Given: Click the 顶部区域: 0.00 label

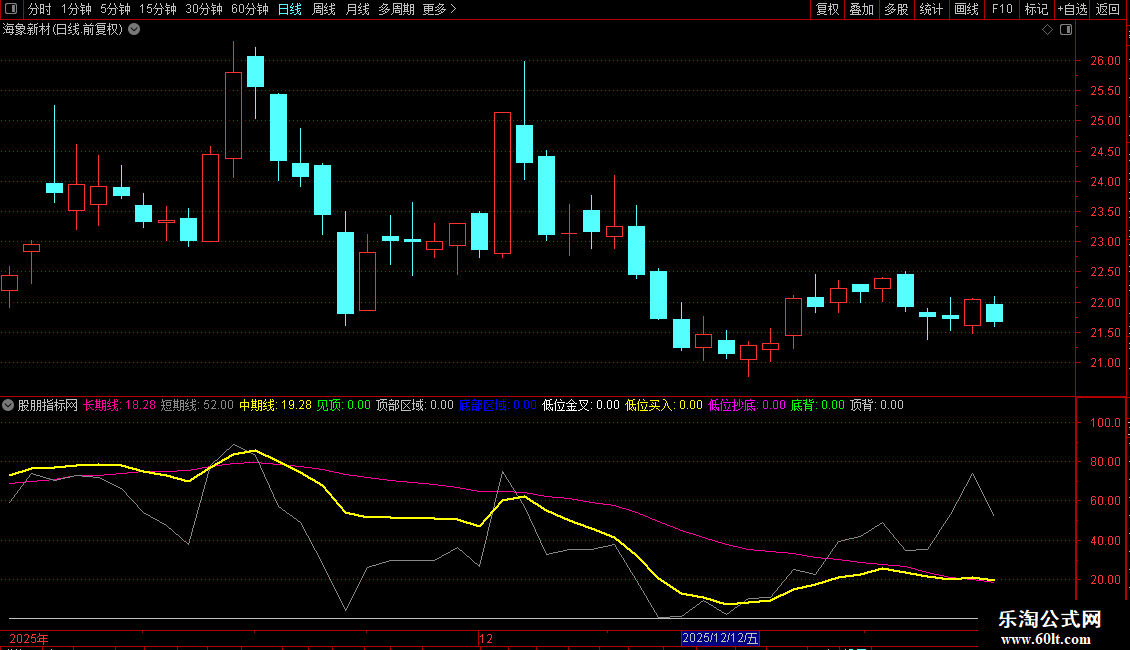Looking at the screenshot, I should [x=414, y=405].
